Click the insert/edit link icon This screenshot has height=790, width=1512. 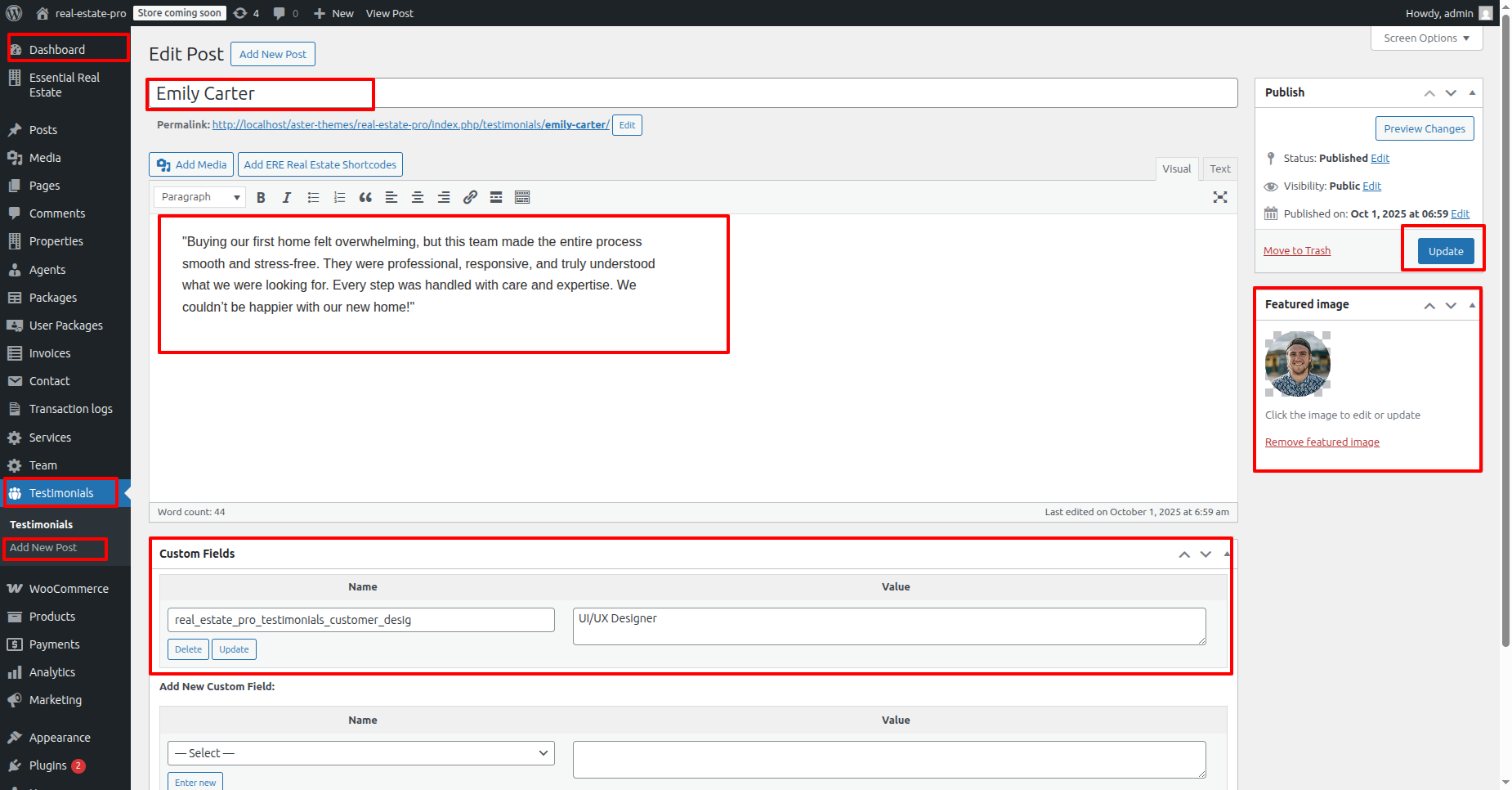click(x=470, y=197)
